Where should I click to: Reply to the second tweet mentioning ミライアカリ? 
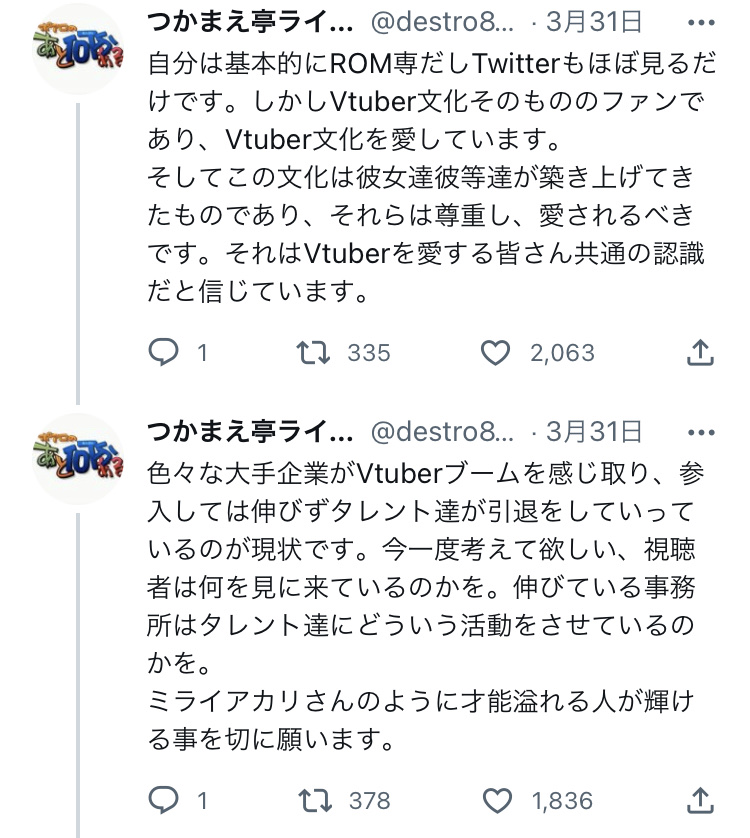[163, 800]
